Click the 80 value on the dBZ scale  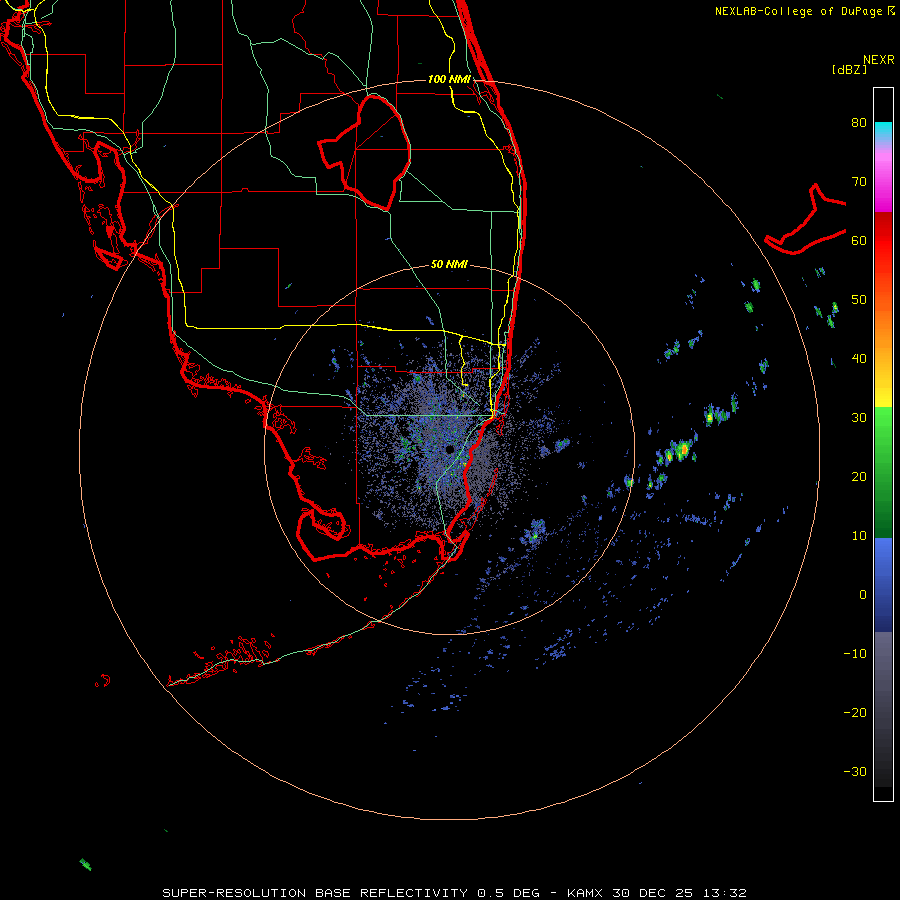pos(859,123)
